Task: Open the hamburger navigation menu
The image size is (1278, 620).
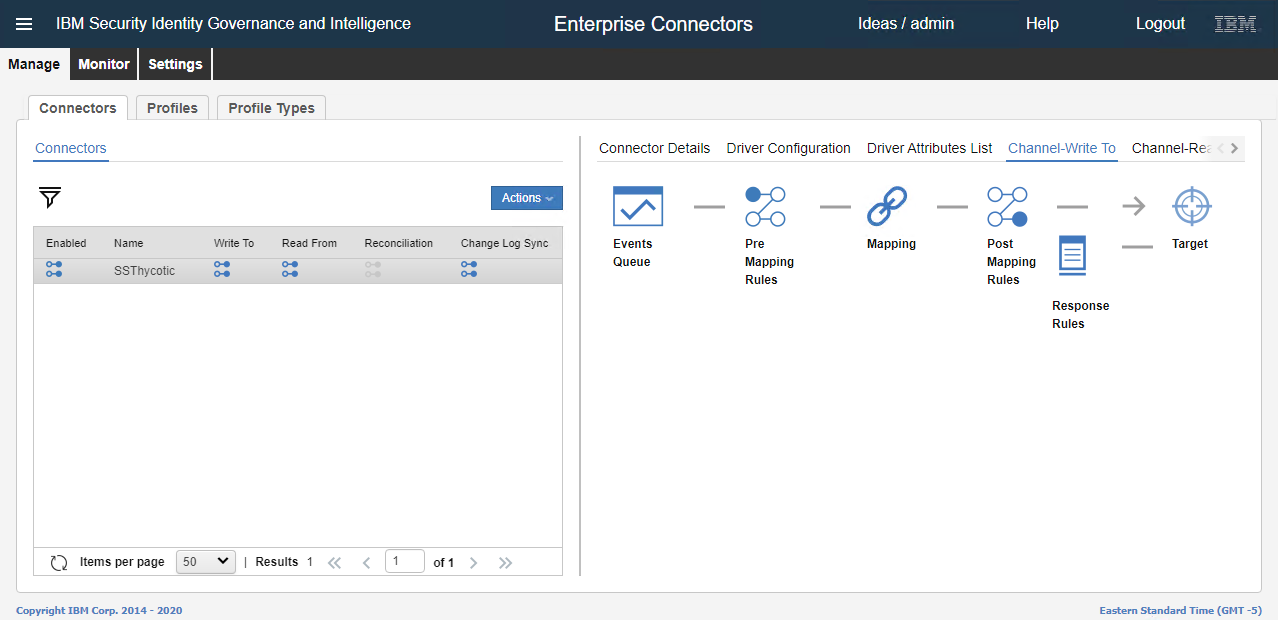Action: [24, 24]
